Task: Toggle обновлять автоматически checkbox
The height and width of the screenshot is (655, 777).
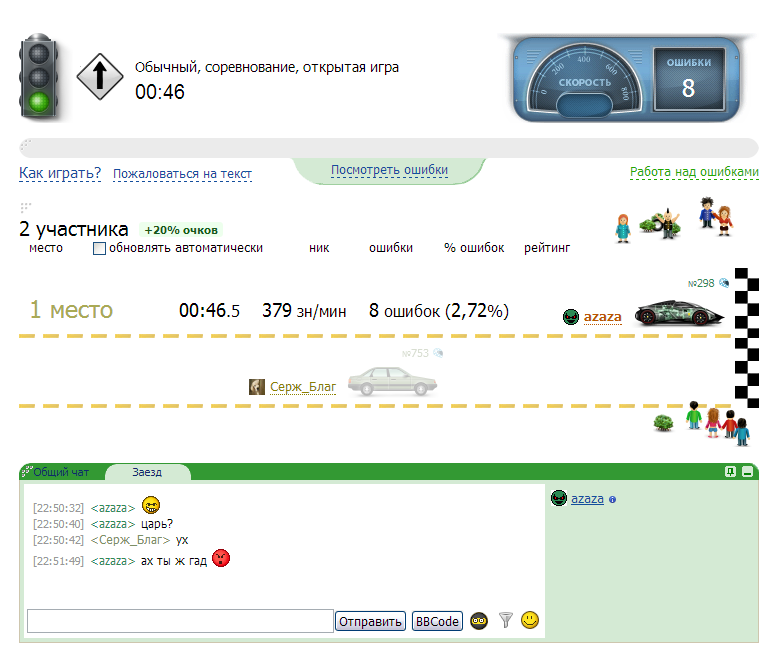Action: click(100, 248)
